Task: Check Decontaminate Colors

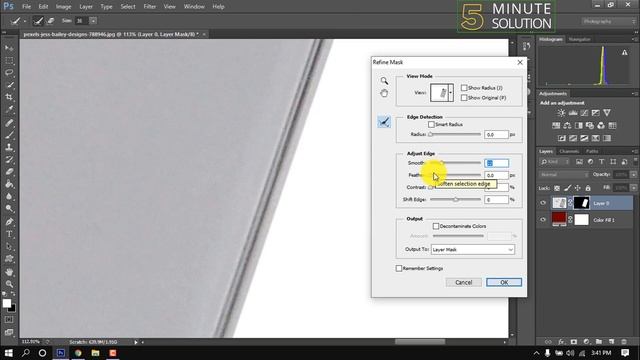Action: click(x=436, y=226)
